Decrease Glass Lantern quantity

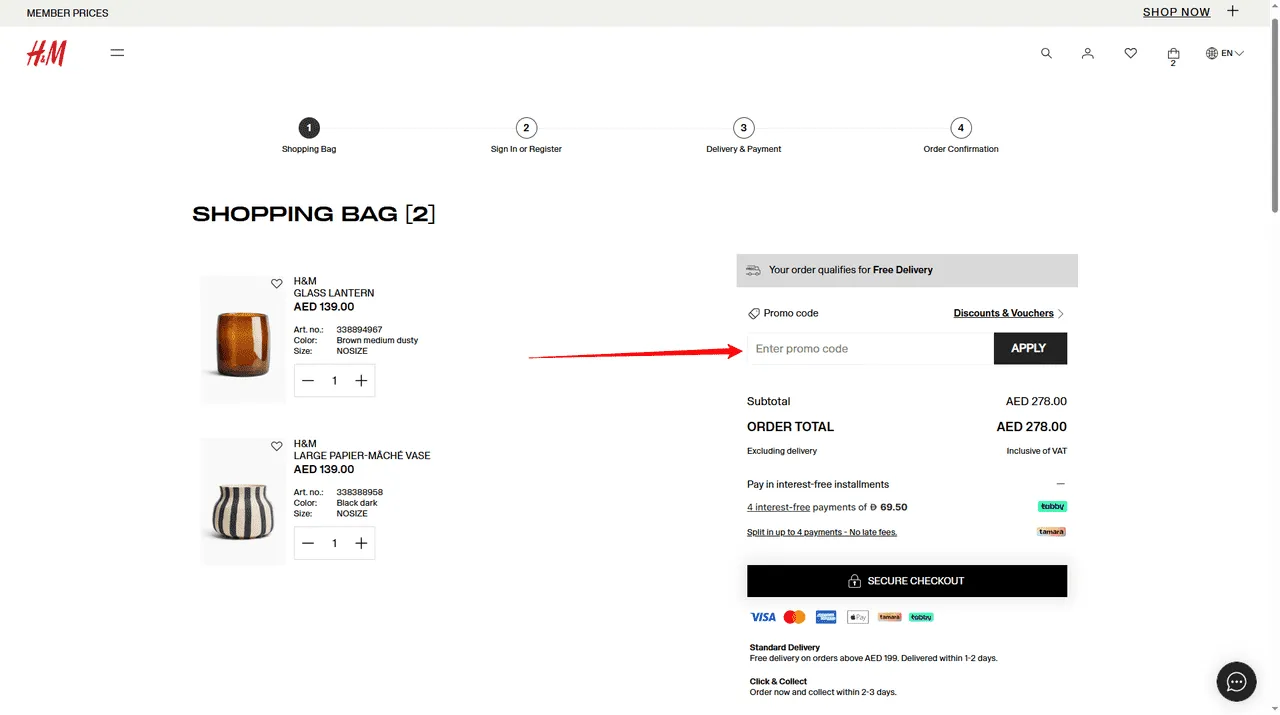[x=308, y=381]
